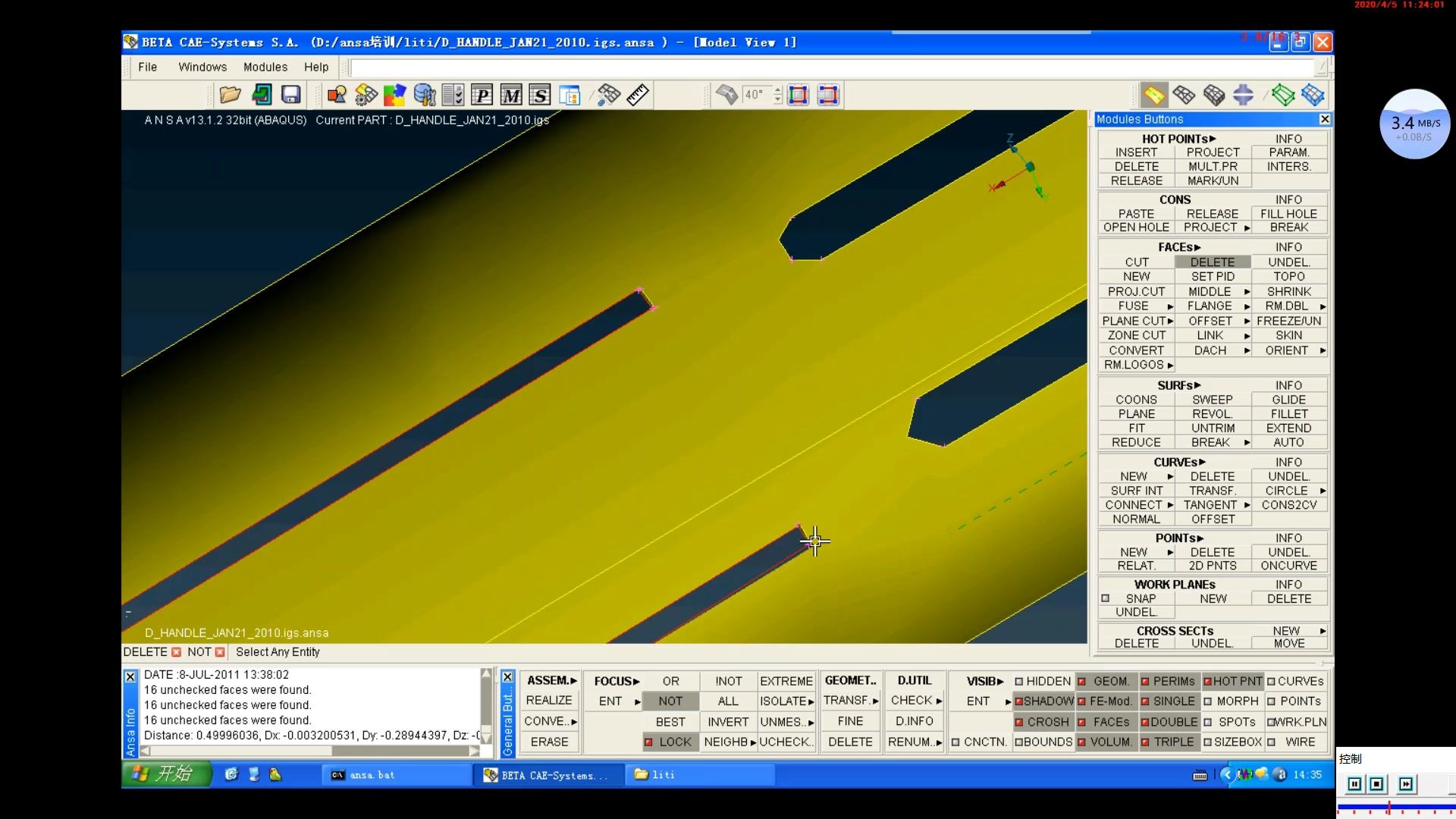Click the gear settings toolbar icon

[x=366, y=95]
